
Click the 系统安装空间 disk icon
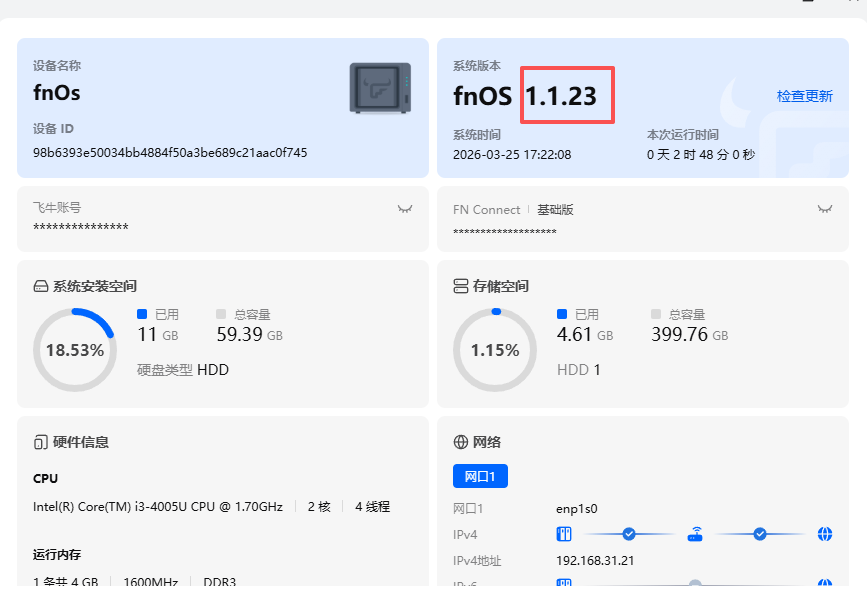[x=41, y=286]
